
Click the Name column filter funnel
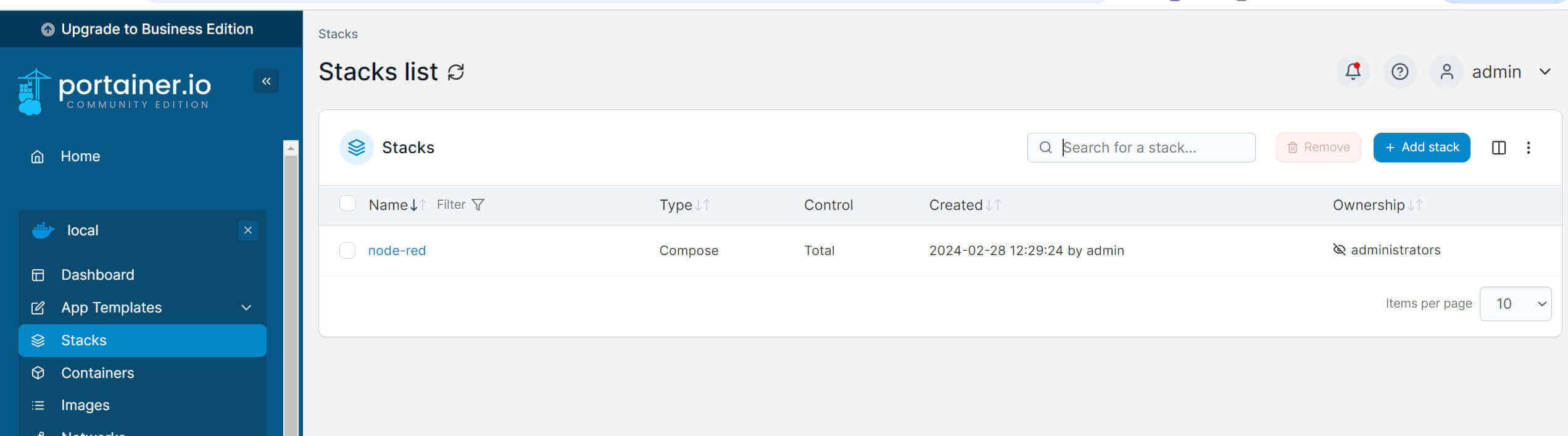[478, 204]
